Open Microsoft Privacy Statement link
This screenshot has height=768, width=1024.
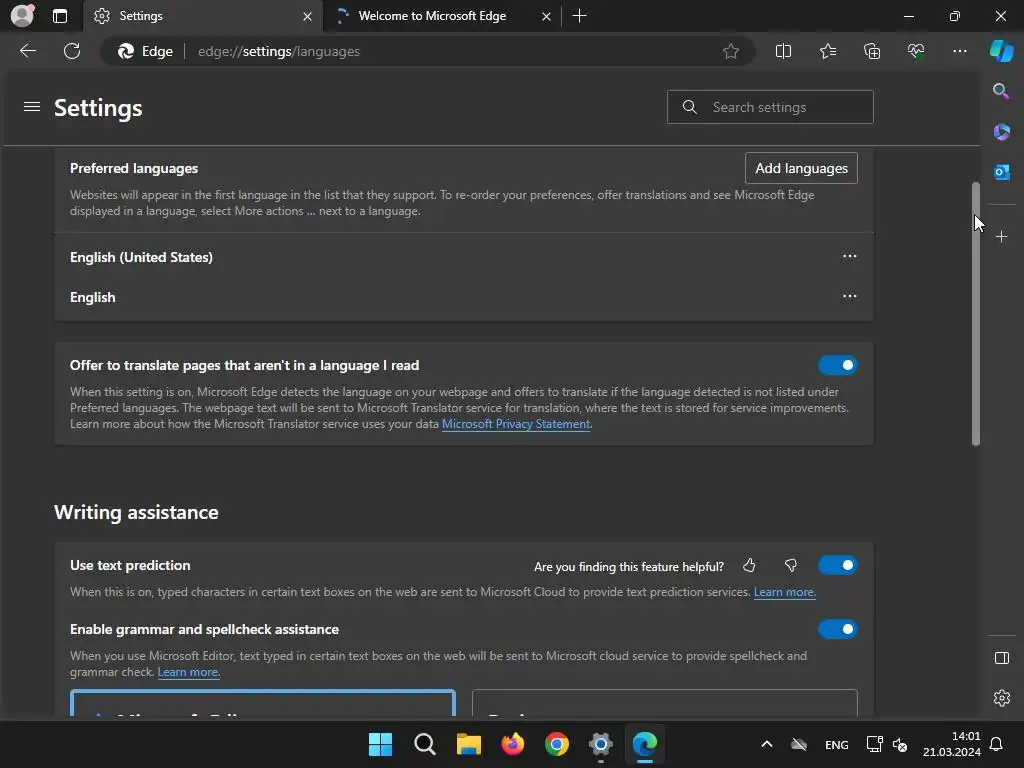pyautogui.click(x=516, y=424)
